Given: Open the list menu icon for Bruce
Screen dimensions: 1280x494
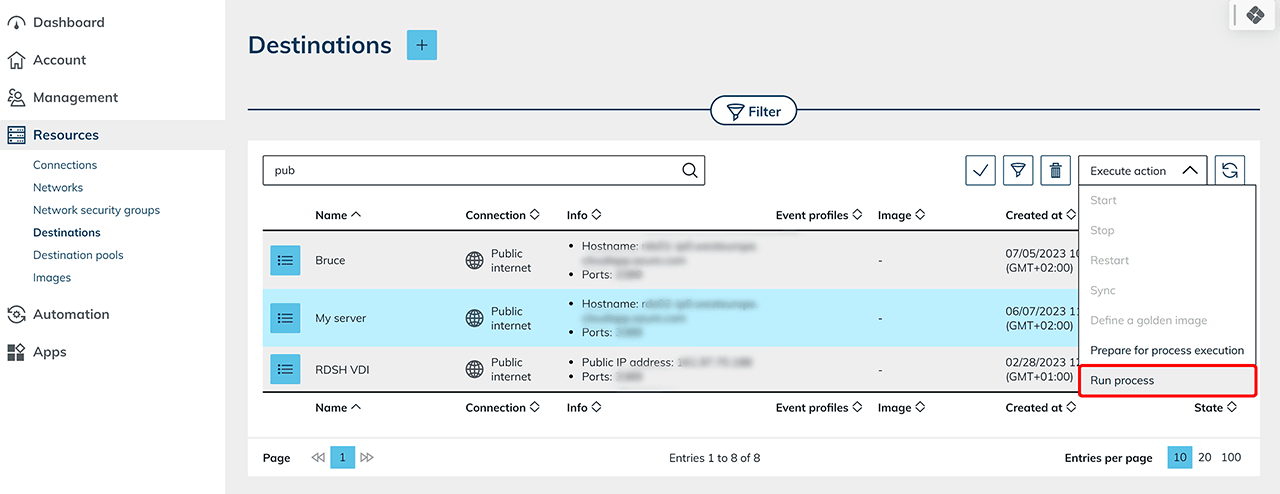Looking at the screenshot, I should pyautogui.click(x=285, y=260).
